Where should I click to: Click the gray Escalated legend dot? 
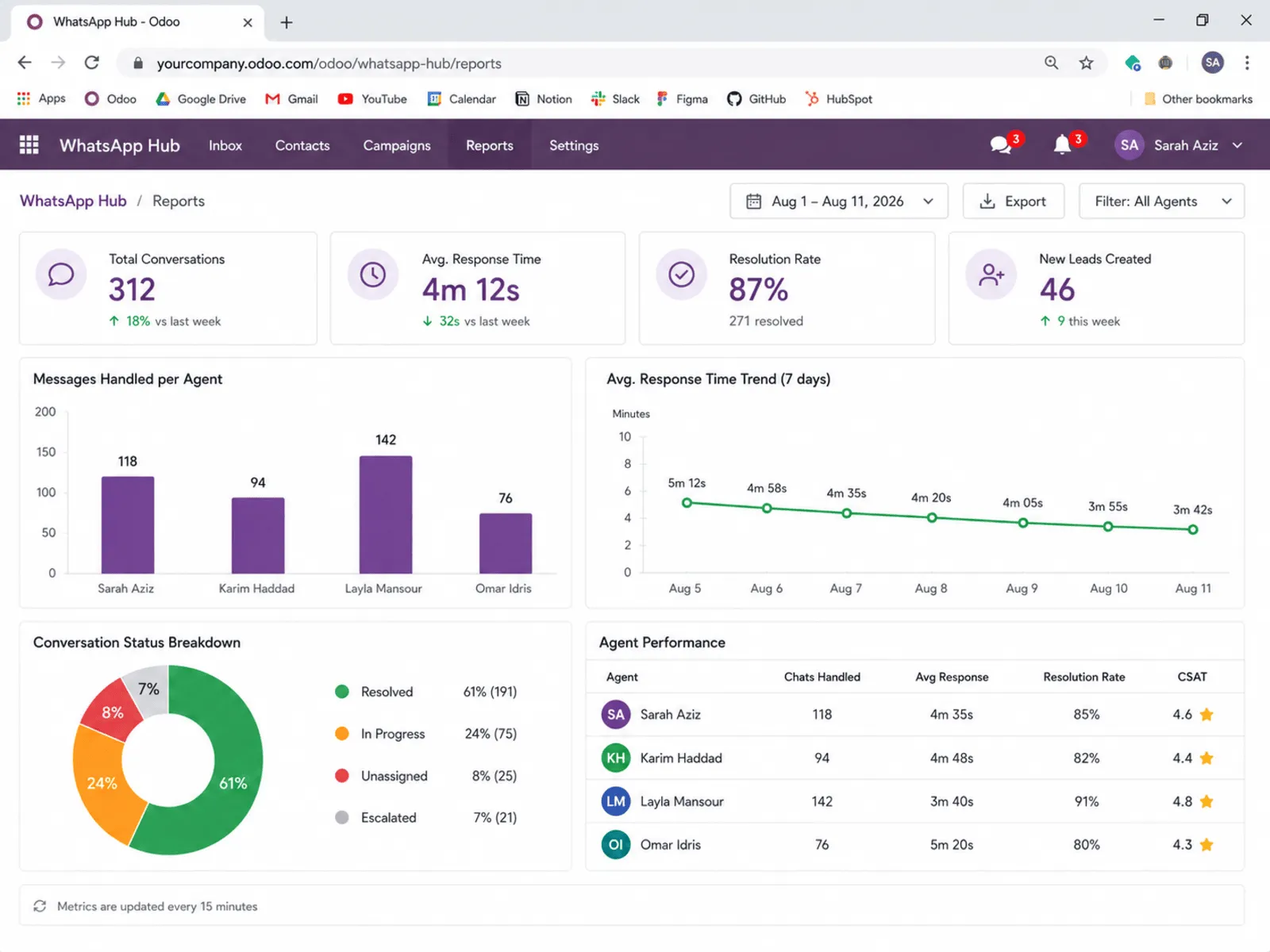pos(342,818)
